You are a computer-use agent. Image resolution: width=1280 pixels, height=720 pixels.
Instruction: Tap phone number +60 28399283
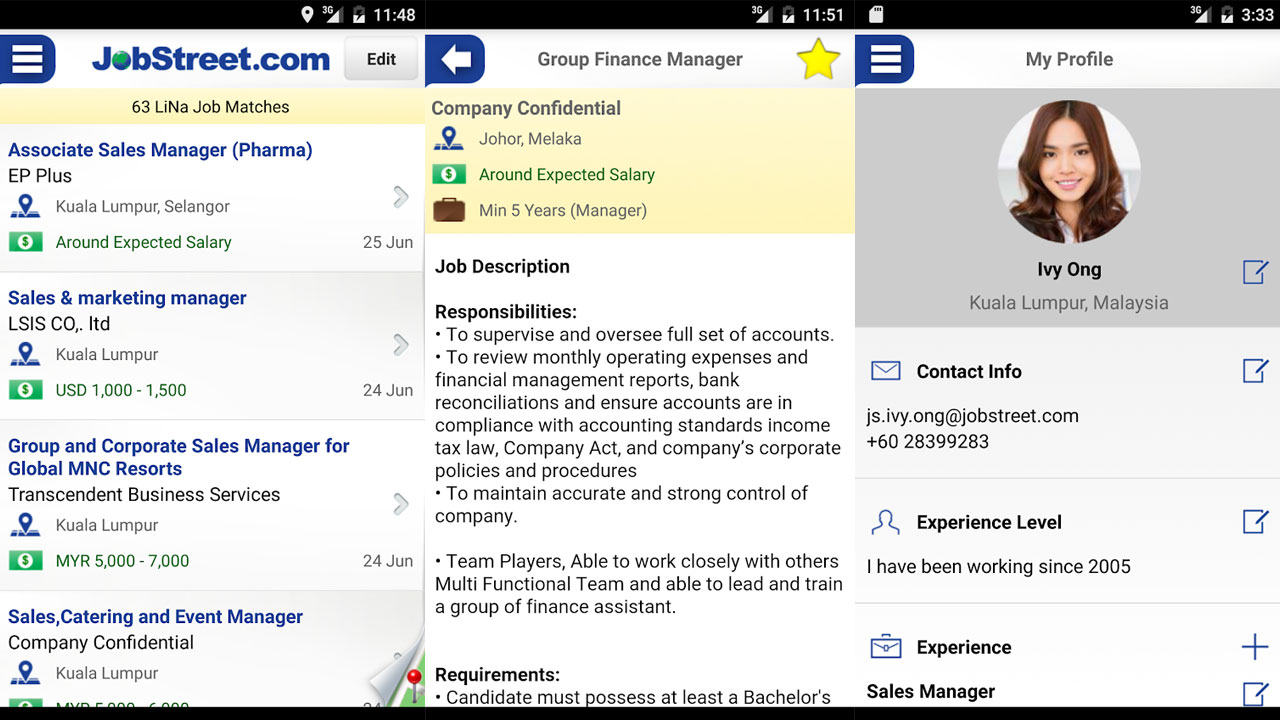[x=928, y=441]
